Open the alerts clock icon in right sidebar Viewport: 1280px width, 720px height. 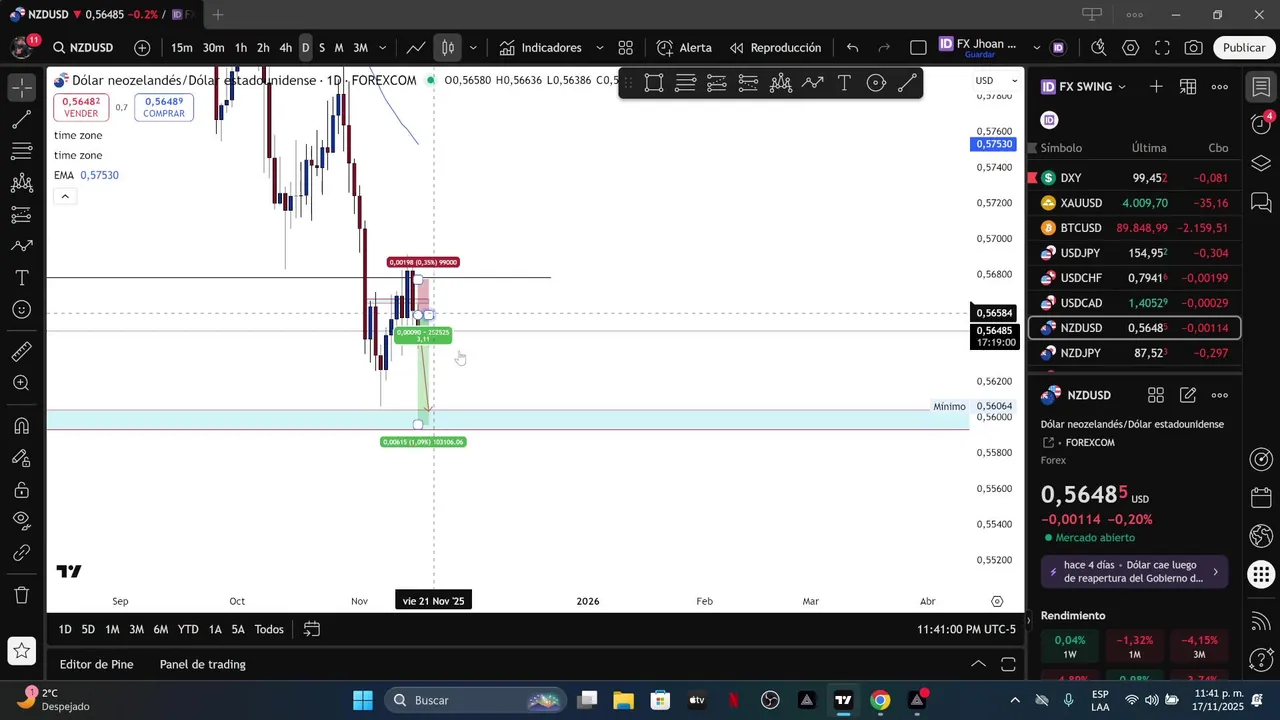click(x=1261, y=124)
